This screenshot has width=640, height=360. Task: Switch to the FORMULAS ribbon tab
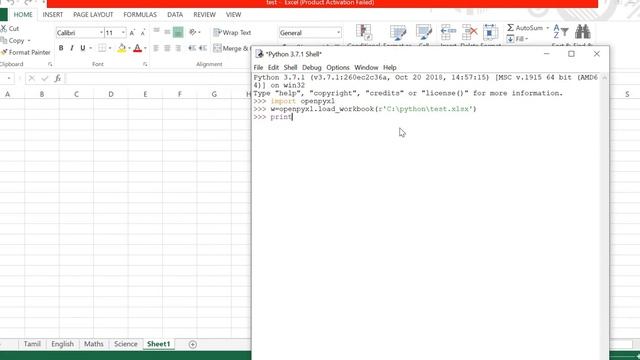[x=140, y=14]
